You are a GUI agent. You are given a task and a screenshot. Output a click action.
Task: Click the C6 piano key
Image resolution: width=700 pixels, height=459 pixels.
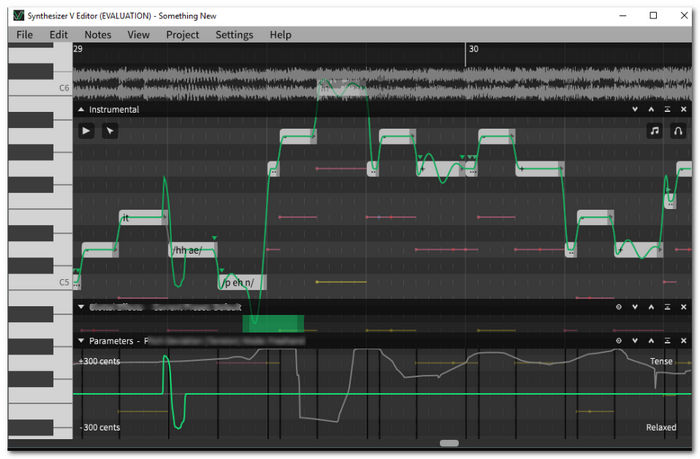coord(40,88)
